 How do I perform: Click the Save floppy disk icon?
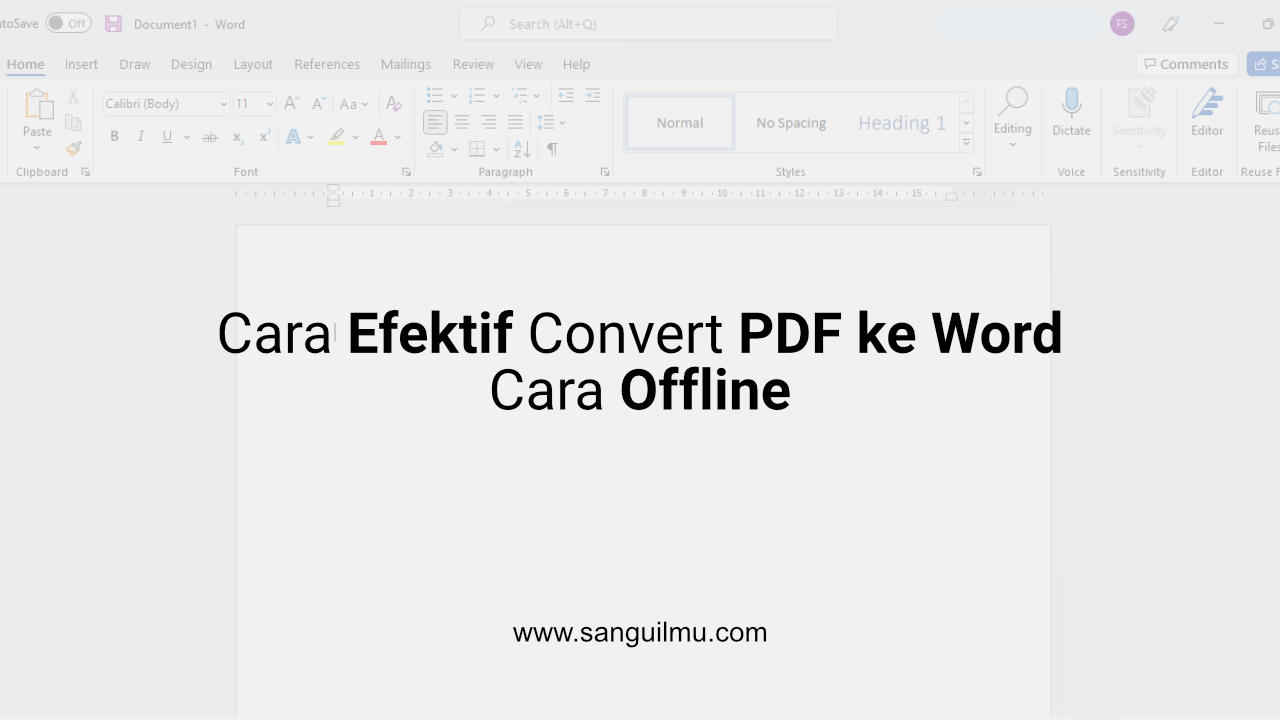coord(113,23)
